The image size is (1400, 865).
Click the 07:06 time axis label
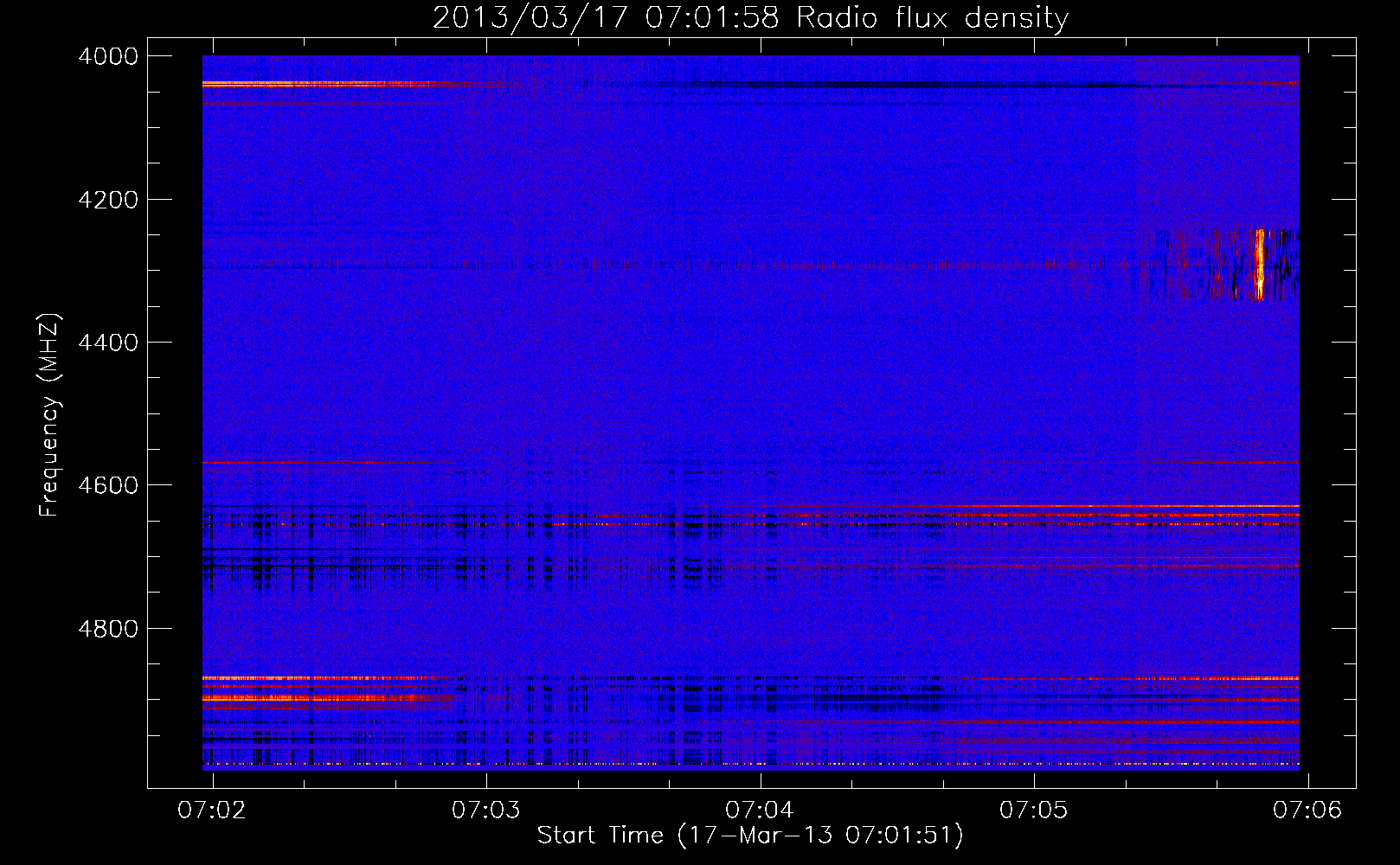click(x=1307, y=810)
